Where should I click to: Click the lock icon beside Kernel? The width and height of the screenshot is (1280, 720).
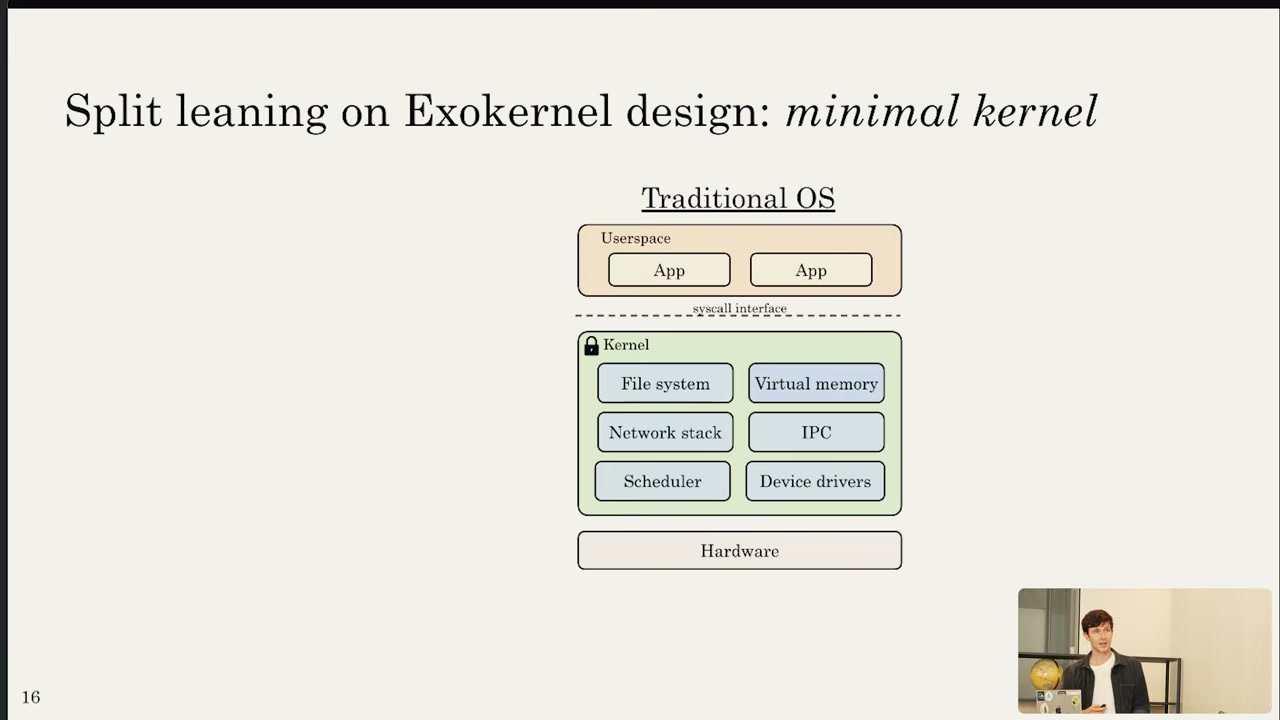coord(591,345)
